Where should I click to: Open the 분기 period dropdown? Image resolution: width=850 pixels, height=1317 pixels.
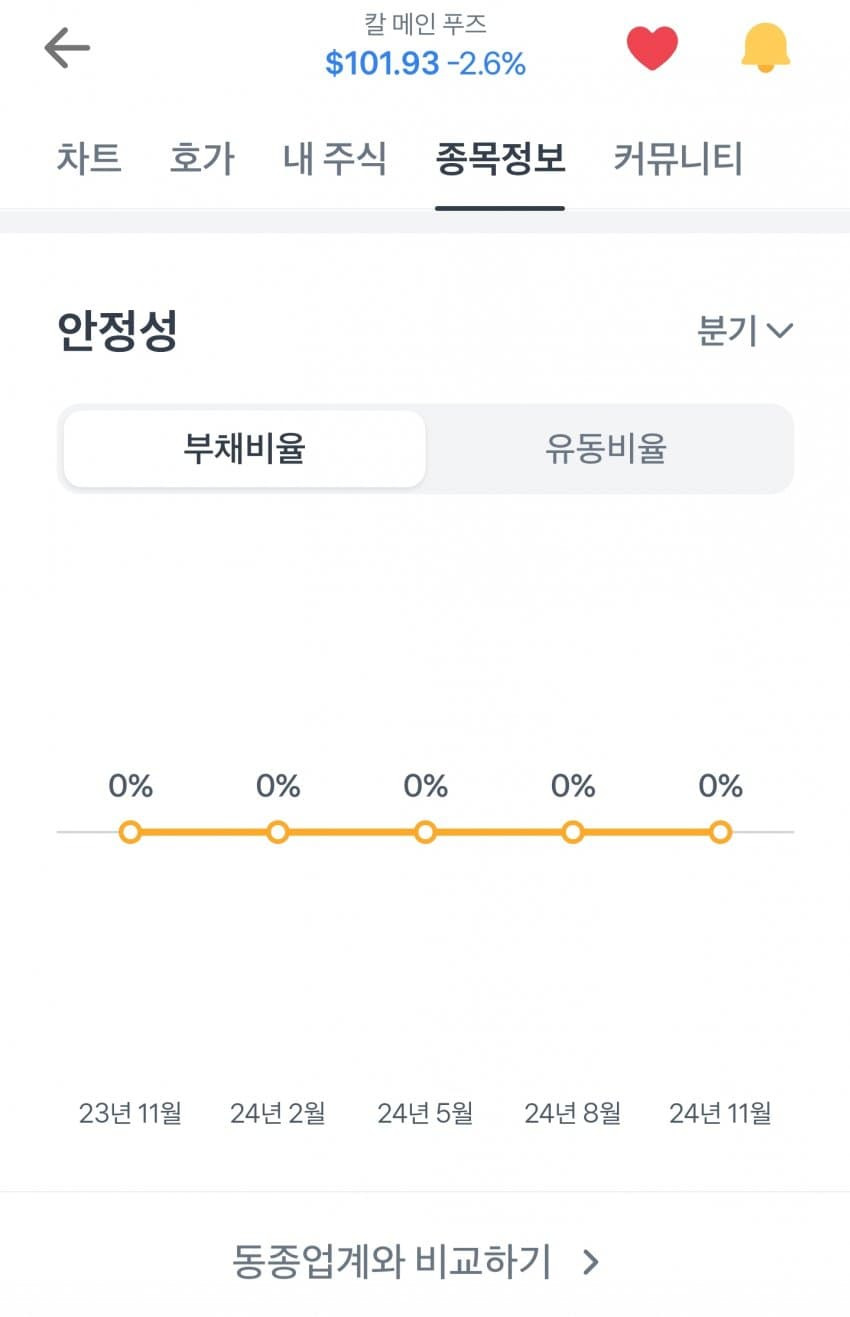[x=745, y=331]
